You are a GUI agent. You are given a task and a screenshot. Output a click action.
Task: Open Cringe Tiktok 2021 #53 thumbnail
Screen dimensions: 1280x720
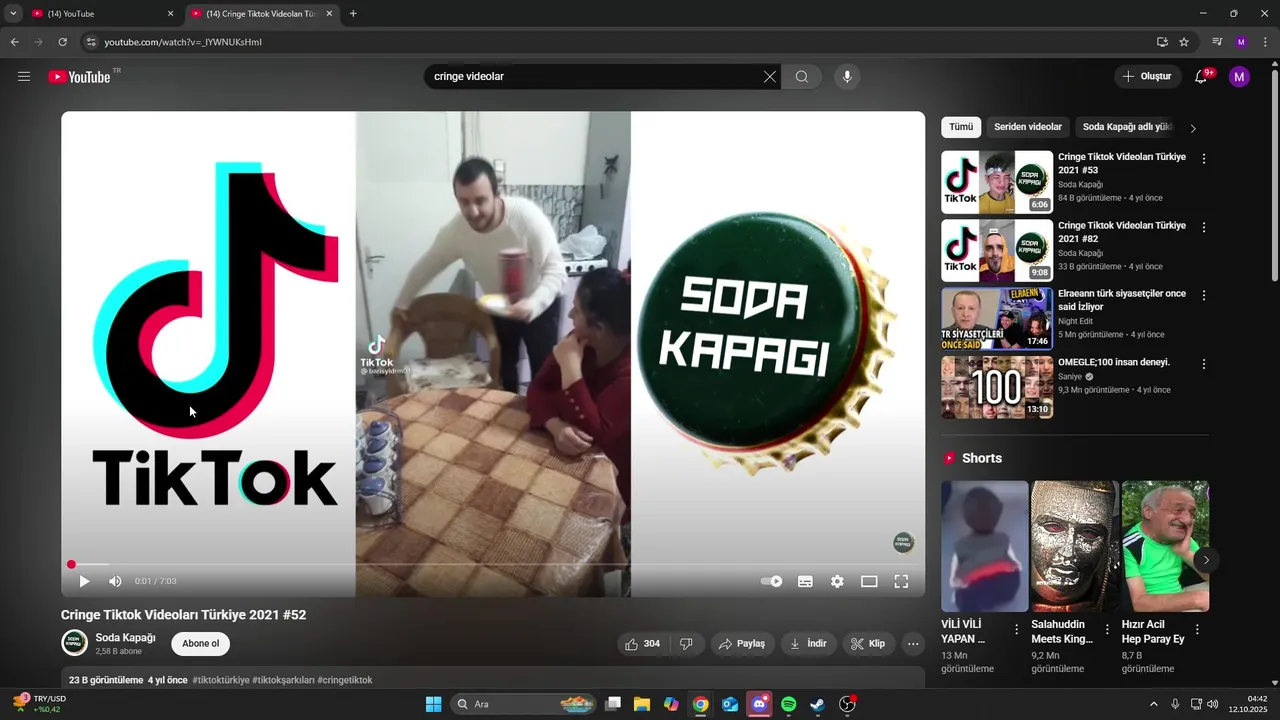tap(997, 182)
